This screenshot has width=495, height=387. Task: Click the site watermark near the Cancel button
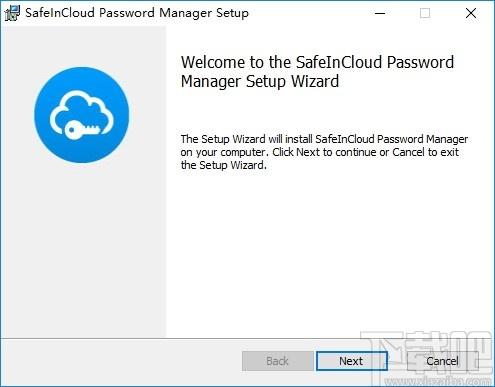pyautogui.click(x=428, y=358)
